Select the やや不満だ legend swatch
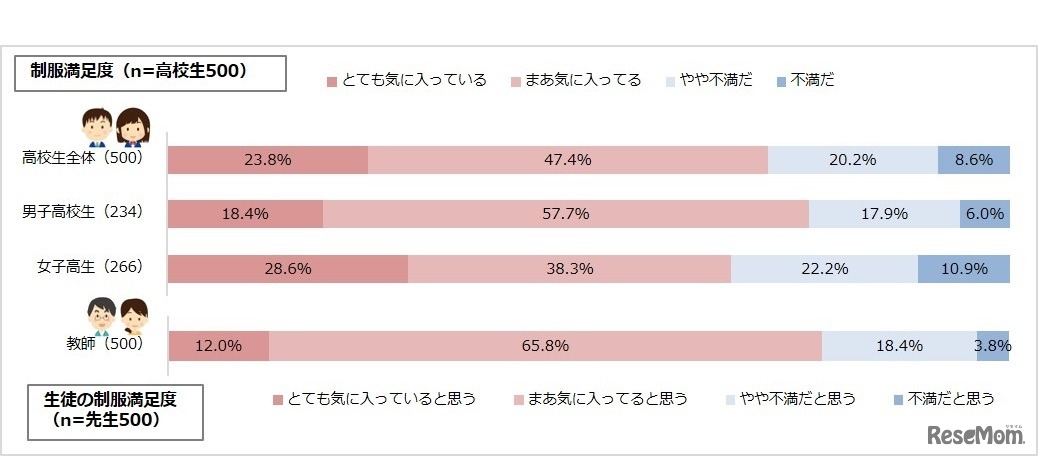Viewport: 1038px width, 458px height. pos(670,81)
